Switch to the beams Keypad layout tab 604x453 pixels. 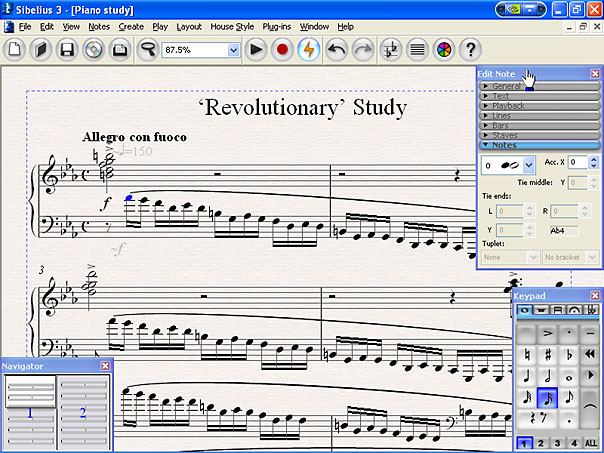(557, 310)
